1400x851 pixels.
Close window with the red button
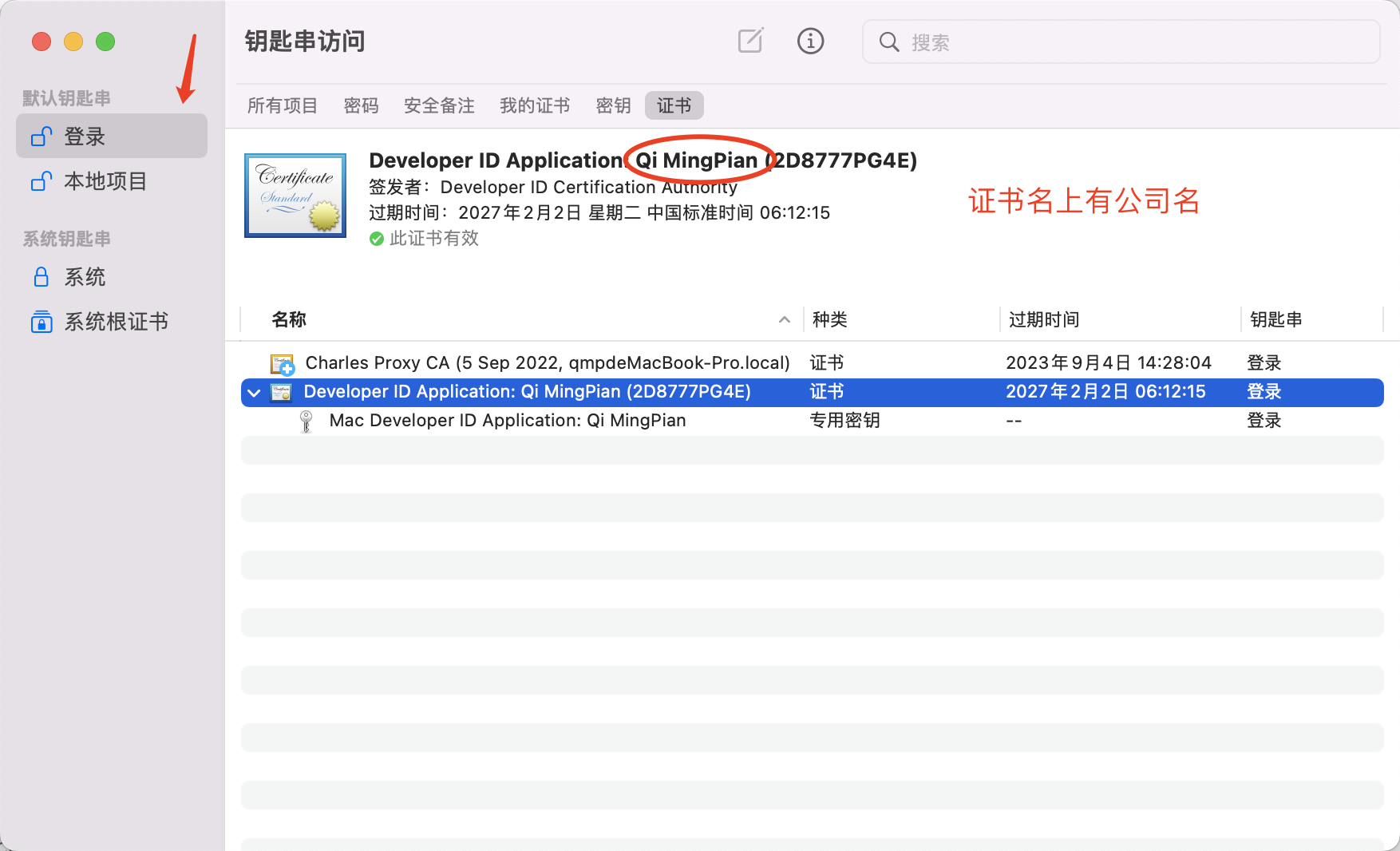coord(42,42)
